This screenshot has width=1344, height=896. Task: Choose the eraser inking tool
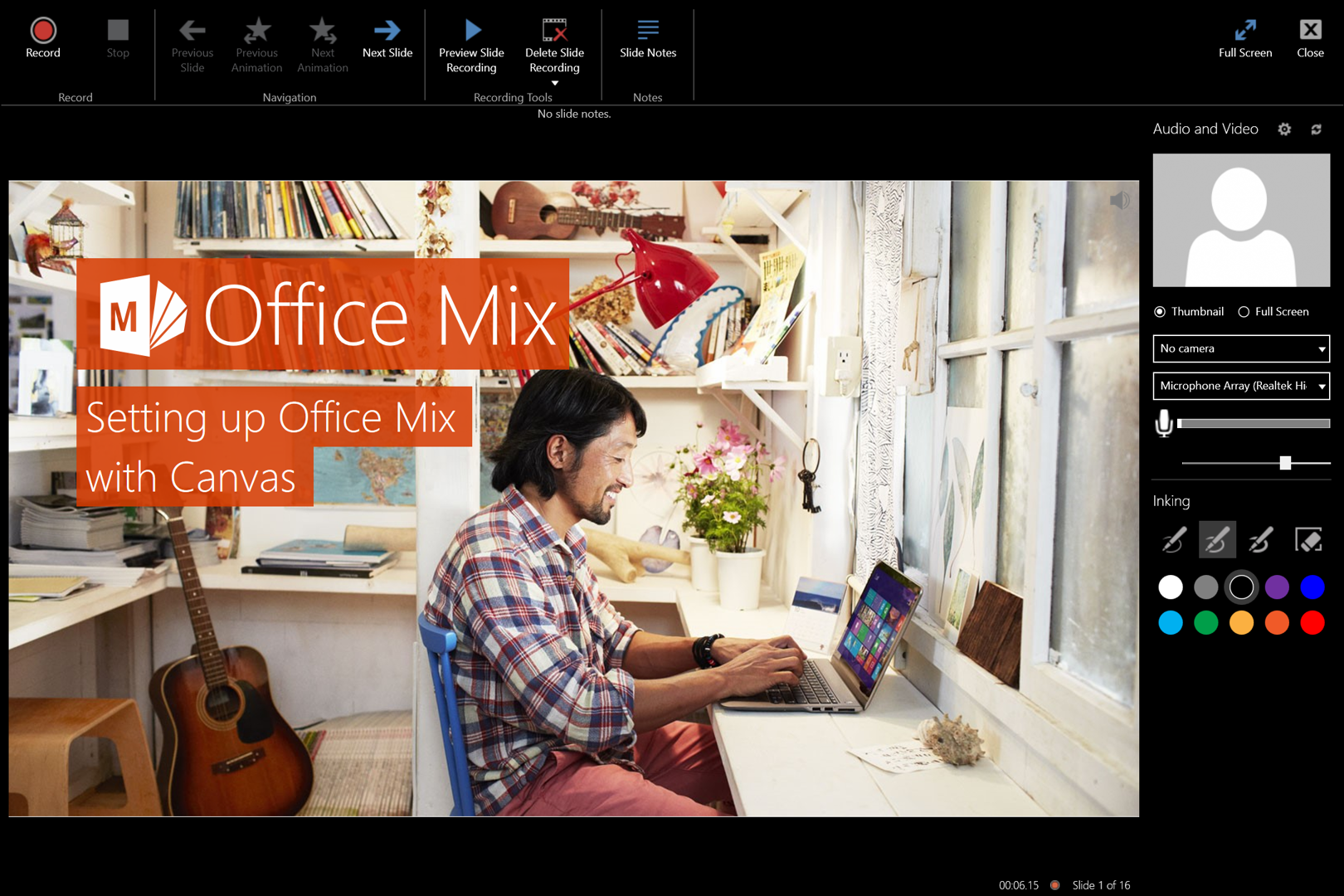(x=1308, y=540)
